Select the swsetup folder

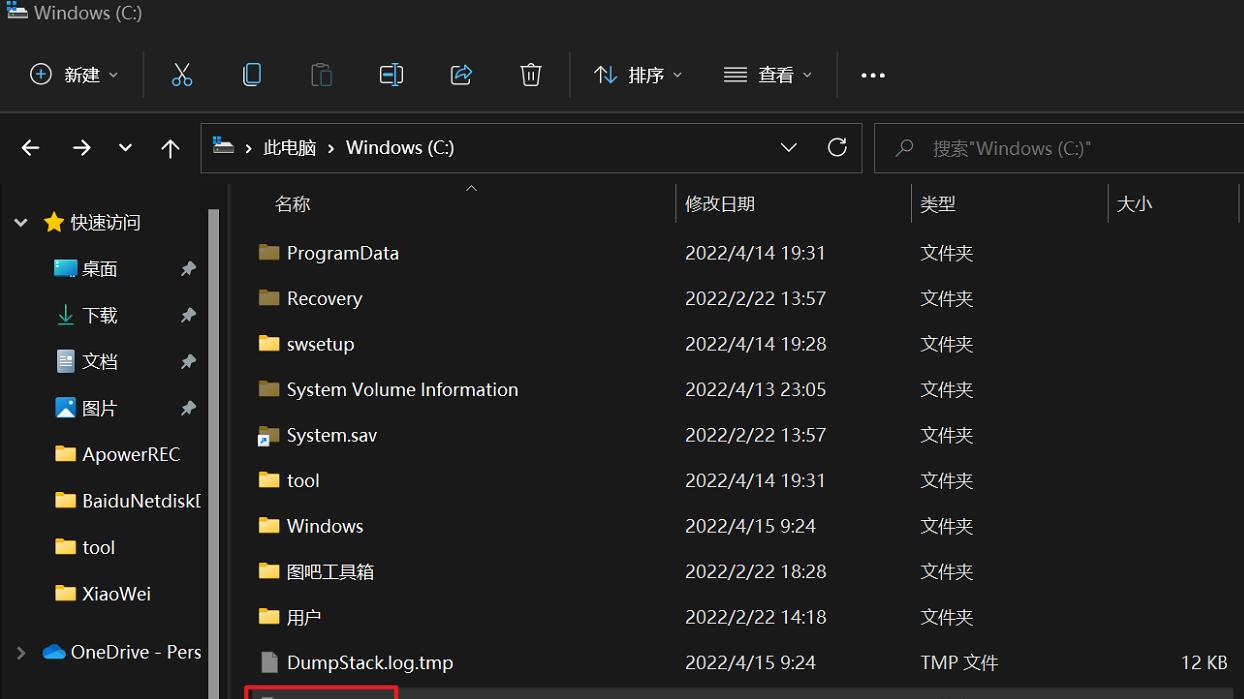pos(320,344)
